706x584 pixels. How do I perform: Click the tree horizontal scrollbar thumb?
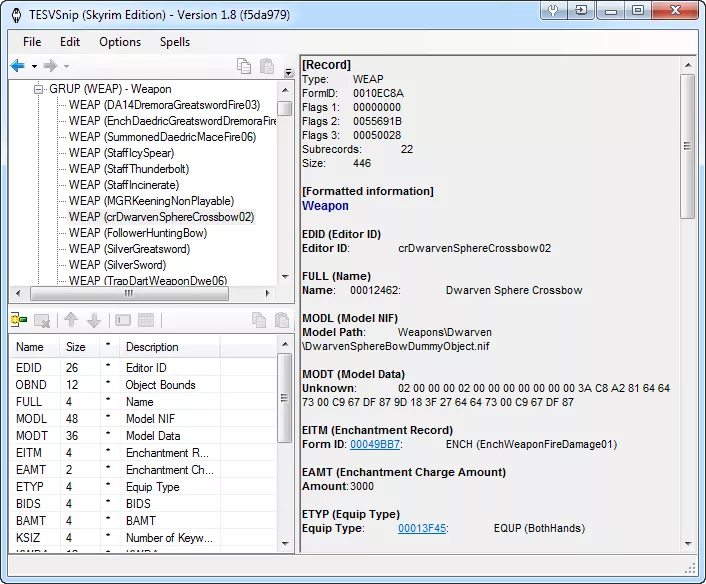(129, 294)
